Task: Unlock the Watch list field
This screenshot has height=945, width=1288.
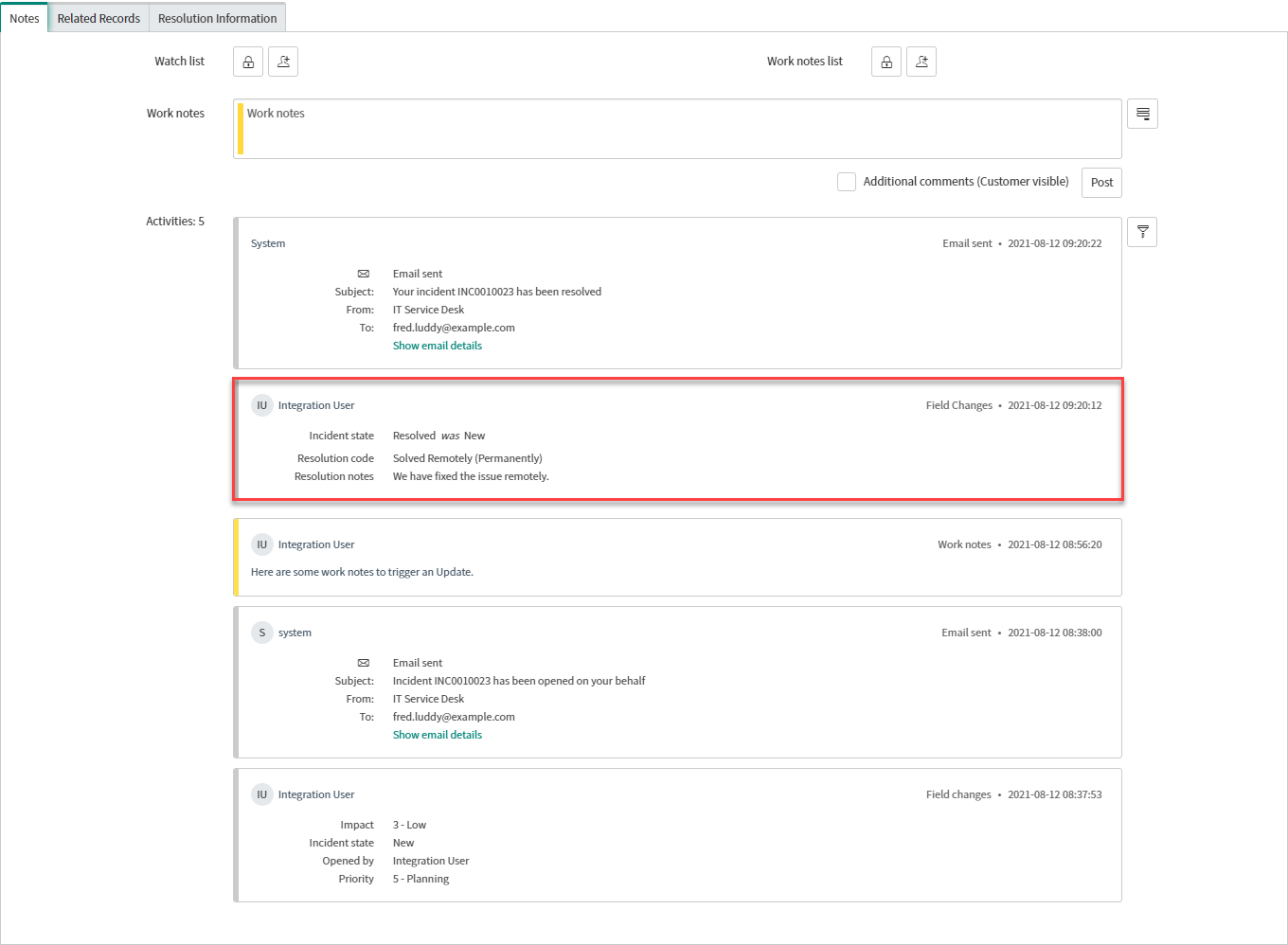Action: click(x=248, y=62)
